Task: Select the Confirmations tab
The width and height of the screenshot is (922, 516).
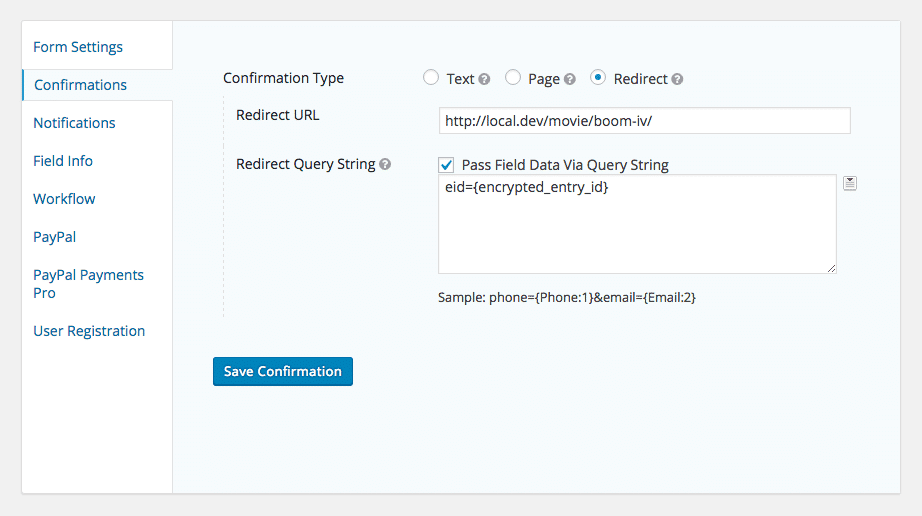Action: (x=80, y=85)
